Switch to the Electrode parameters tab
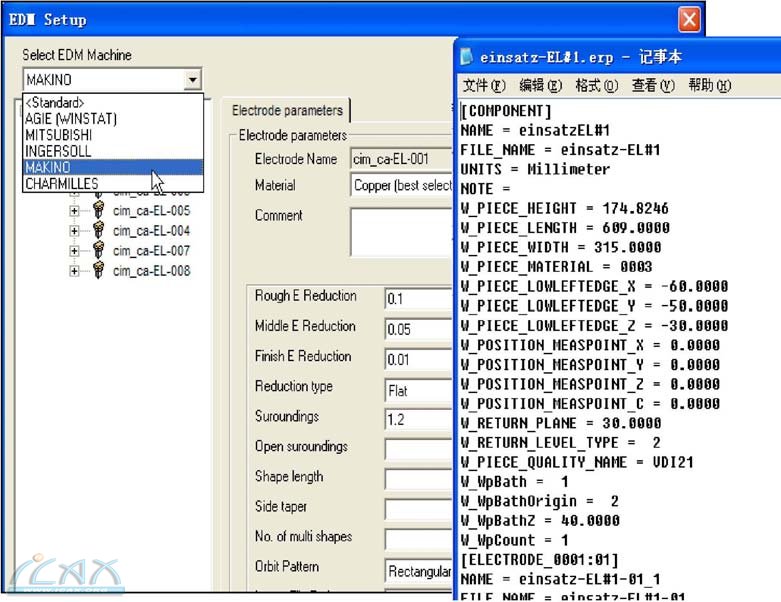Image resolution: width=781 pixels, height=602 pixels. 285,111
